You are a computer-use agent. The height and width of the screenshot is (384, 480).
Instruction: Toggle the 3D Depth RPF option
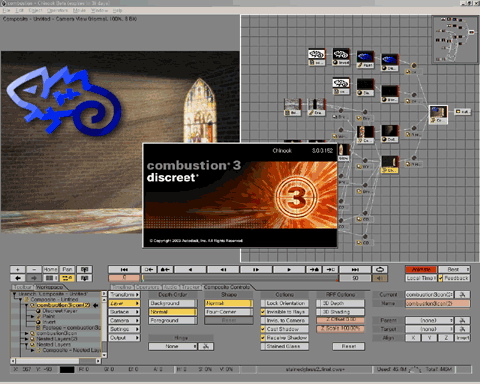pyautogui.click(x=340, y=303)
